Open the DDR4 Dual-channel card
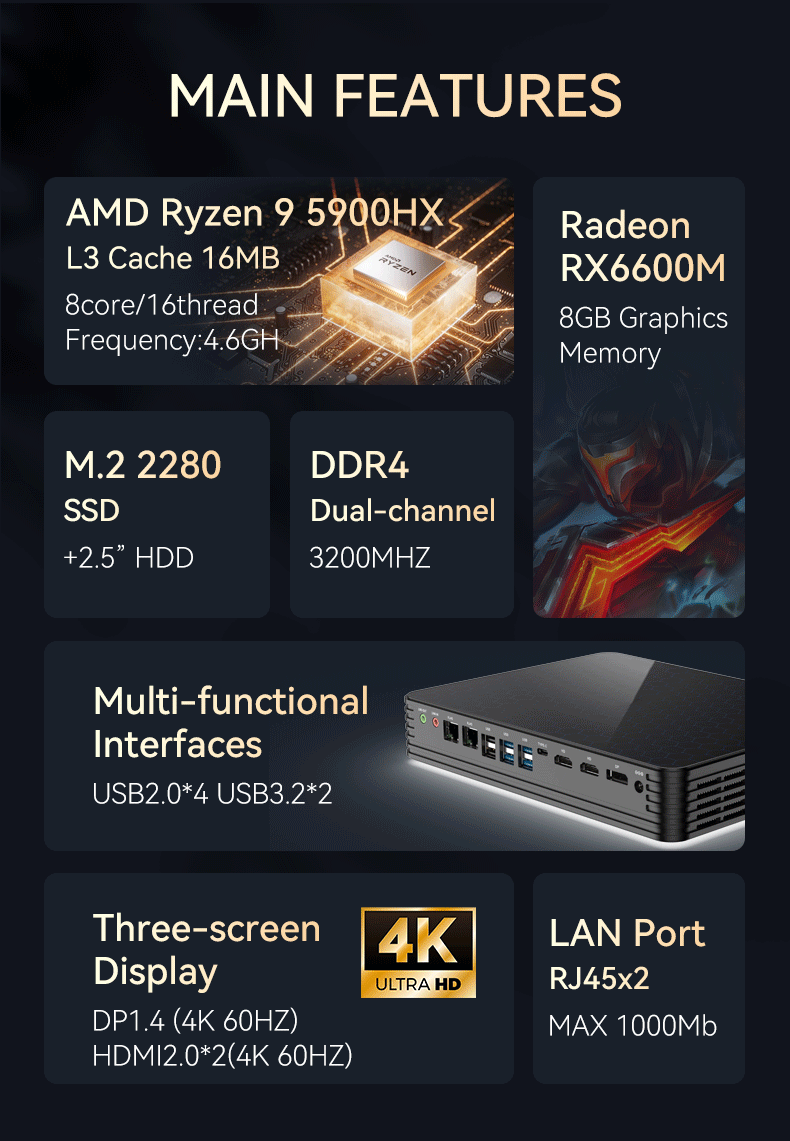 [402, 514]
